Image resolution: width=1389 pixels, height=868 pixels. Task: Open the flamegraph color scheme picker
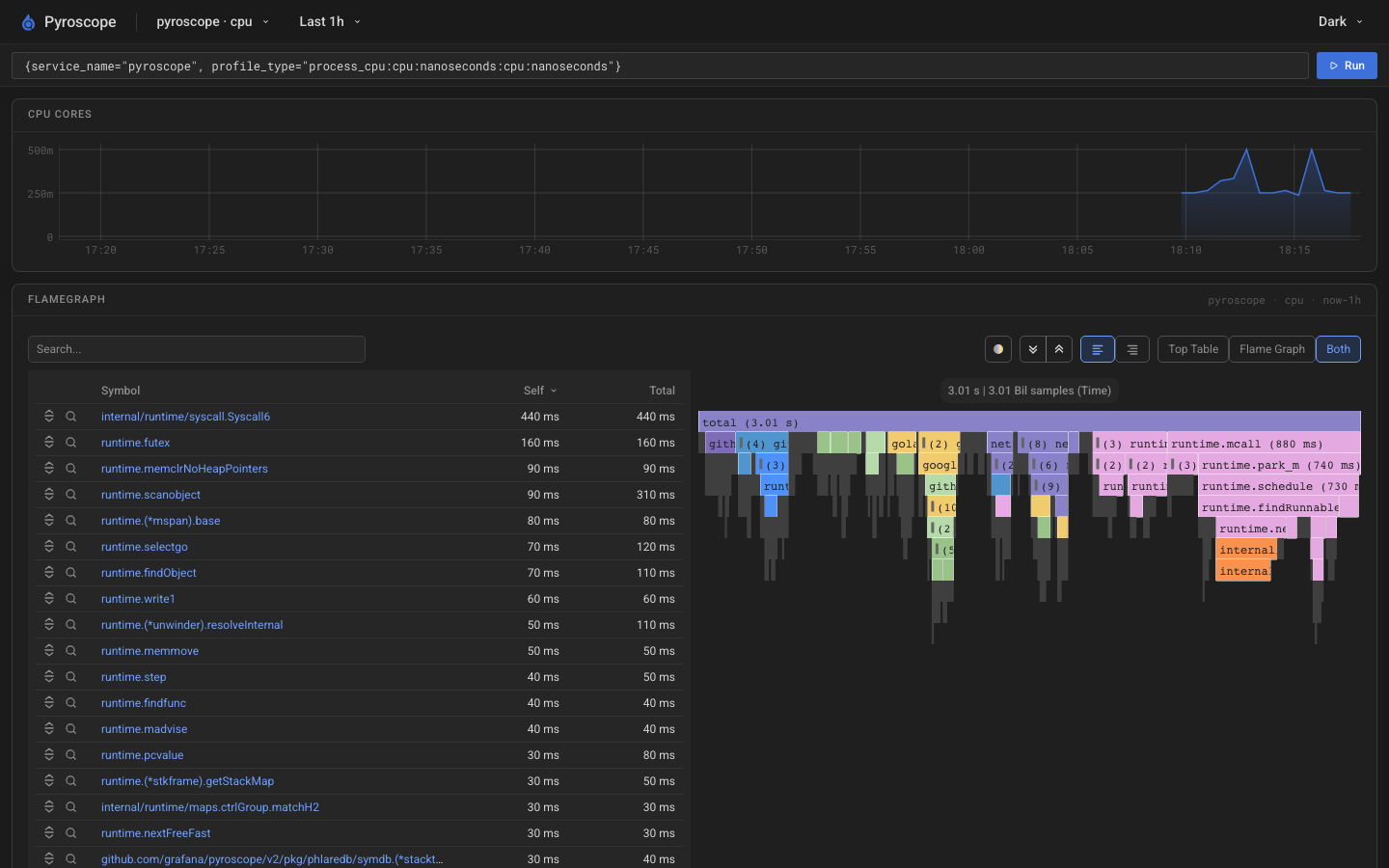tap(998, 349)
